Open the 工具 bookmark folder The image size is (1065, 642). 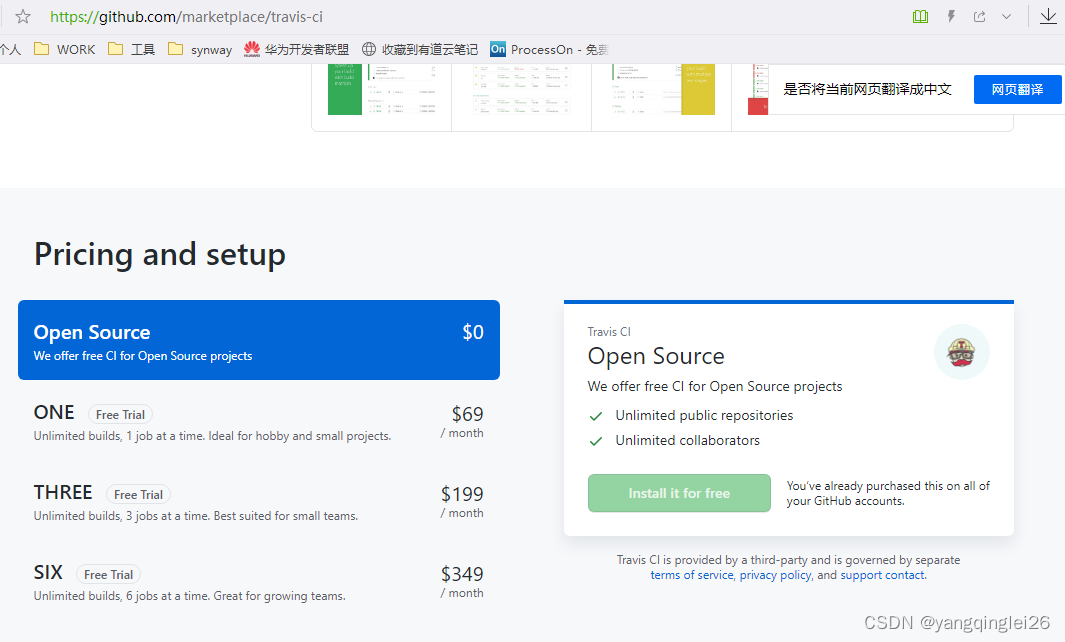(x=132, y=49)
